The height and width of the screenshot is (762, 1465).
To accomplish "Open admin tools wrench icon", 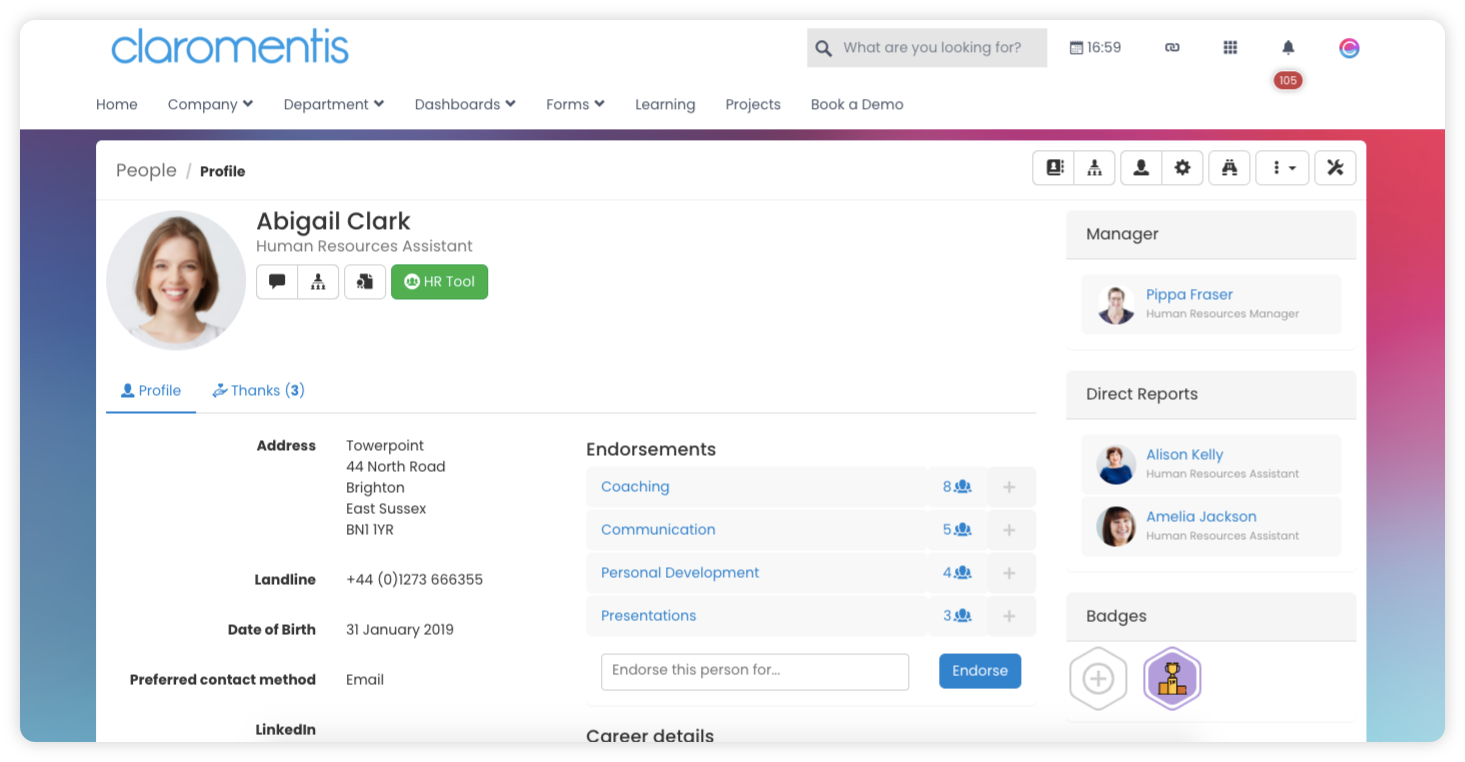I will [1335, 167].
